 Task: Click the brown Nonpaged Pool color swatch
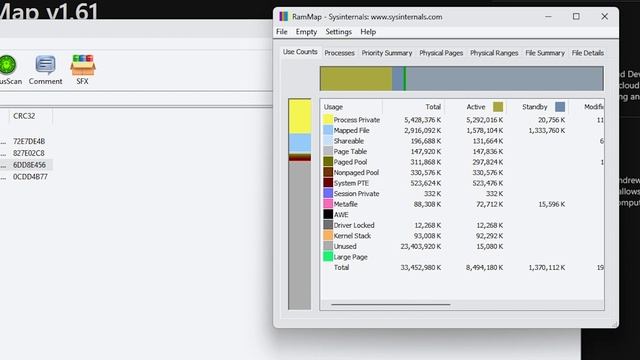(x=328, y=173)
